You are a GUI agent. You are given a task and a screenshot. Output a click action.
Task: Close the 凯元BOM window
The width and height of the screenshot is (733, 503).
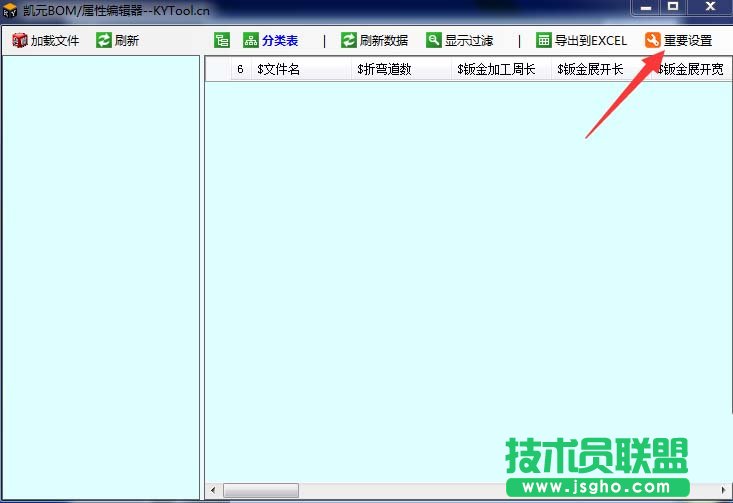(710, 7)
